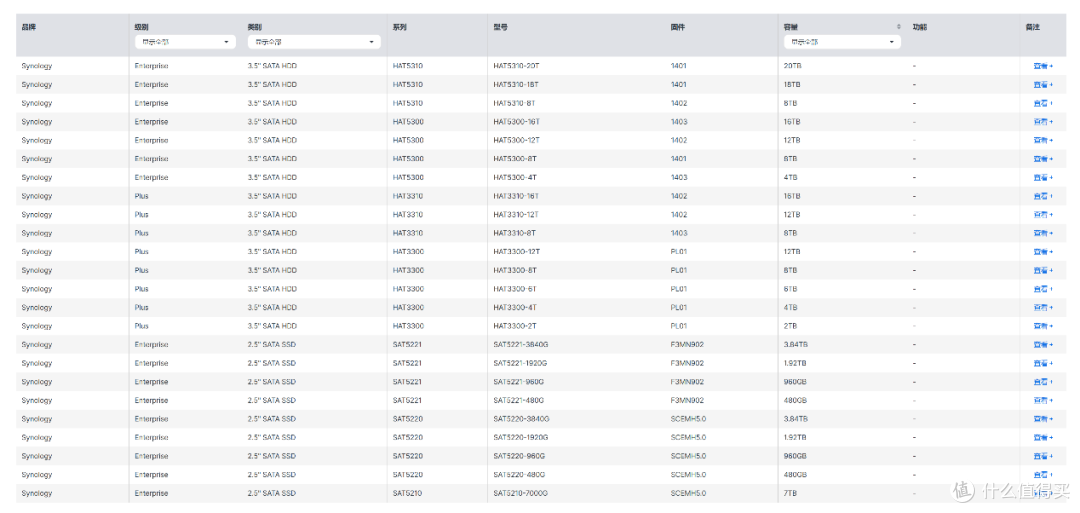Open the 类别 filter dropdown

tap(314, 42)
